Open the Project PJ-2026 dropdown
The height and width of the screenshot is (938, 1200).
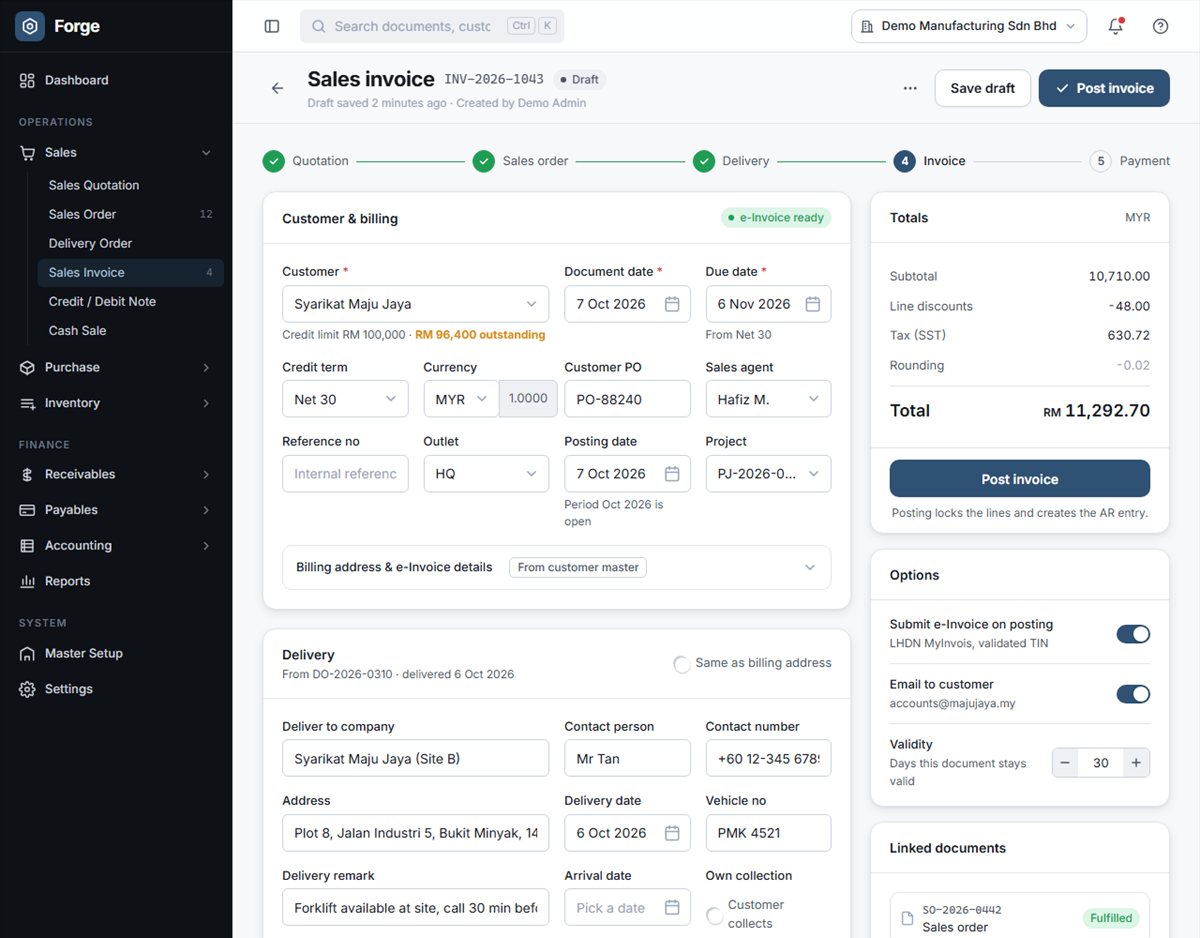point(768,474)
